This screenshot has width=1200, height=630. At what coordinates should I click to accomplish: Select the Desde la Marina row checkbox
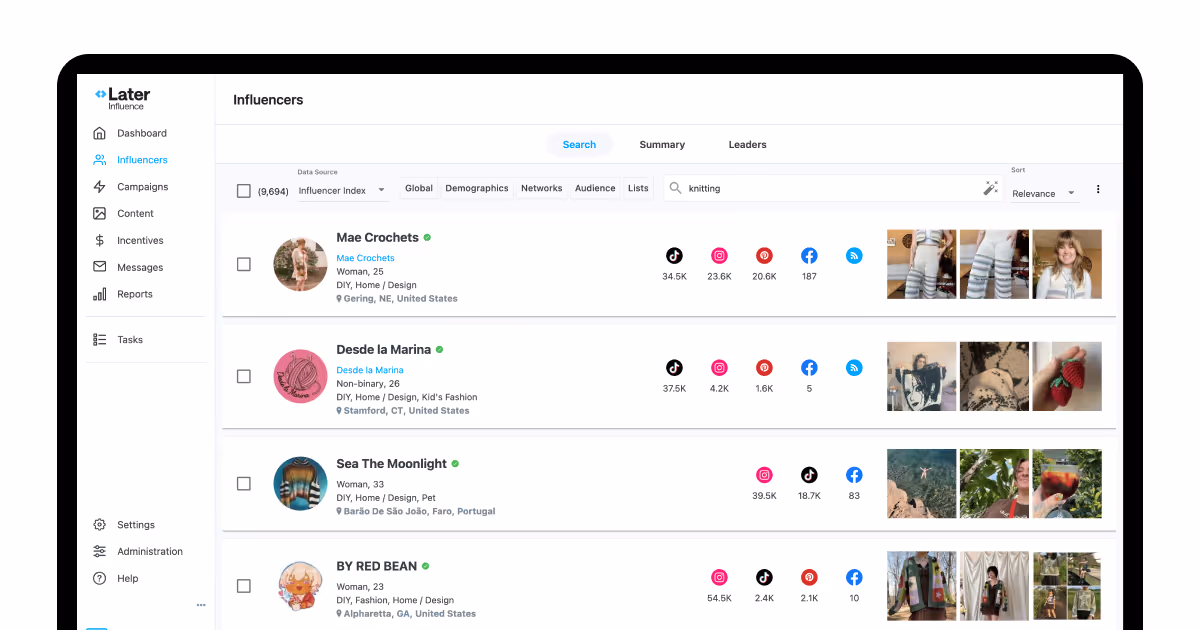coord(243,376)
